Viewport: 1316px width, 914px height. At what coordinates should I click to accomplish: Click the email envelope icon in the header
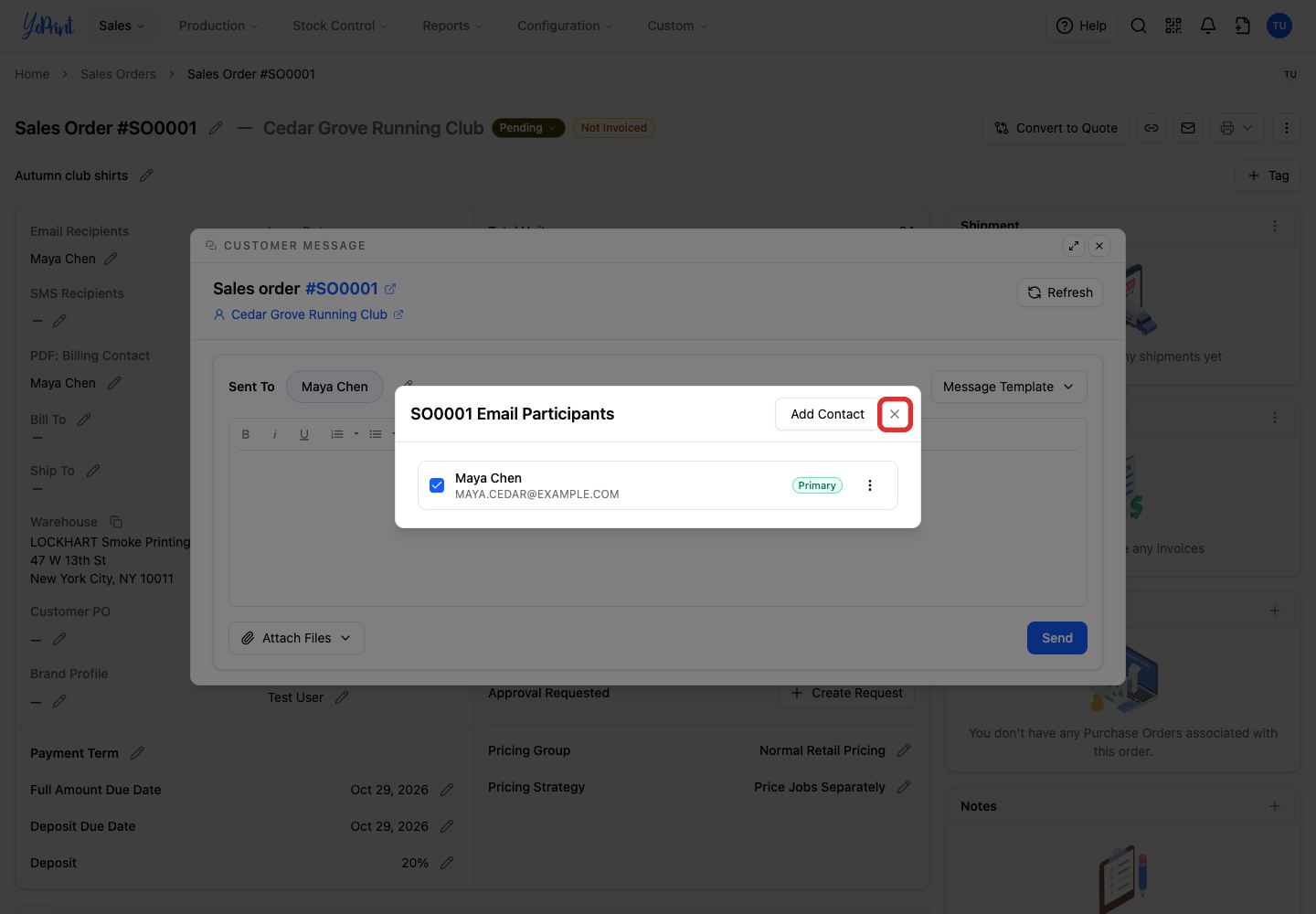point(1188,128)
